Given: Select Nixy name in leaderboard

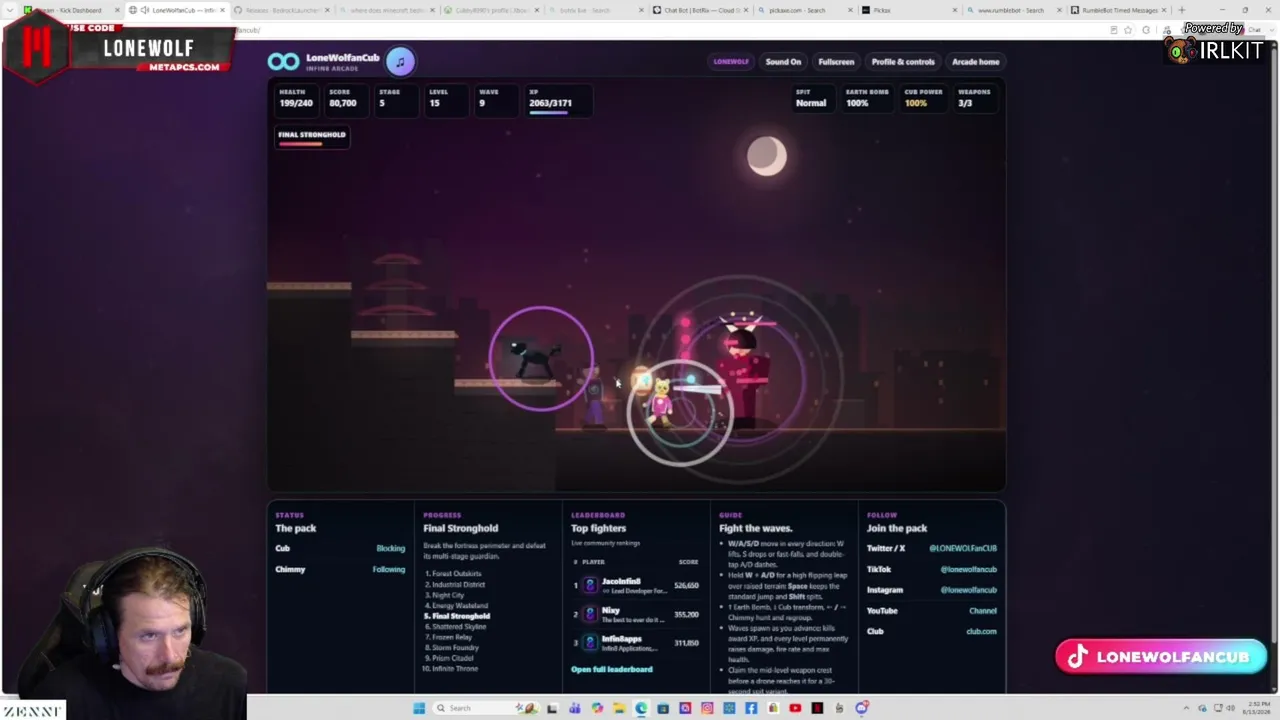Looking at the screenshot, I should tap(611, 610).
